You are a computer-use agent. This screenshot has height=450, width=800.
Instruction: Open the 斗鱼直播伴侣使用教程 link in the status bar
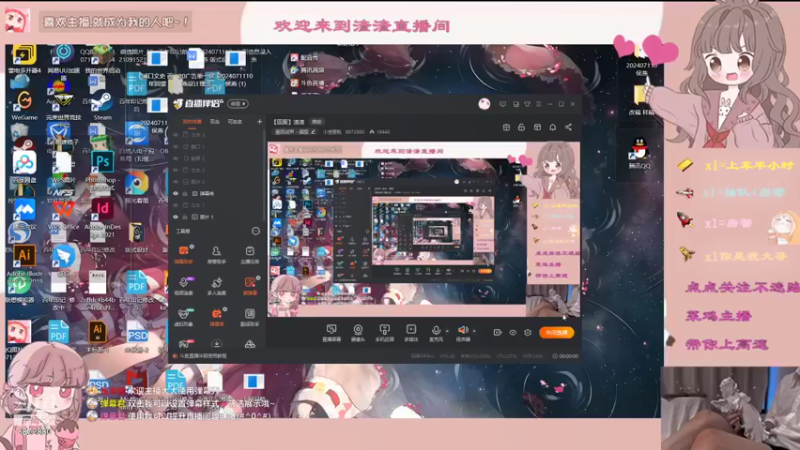(201, 356)
